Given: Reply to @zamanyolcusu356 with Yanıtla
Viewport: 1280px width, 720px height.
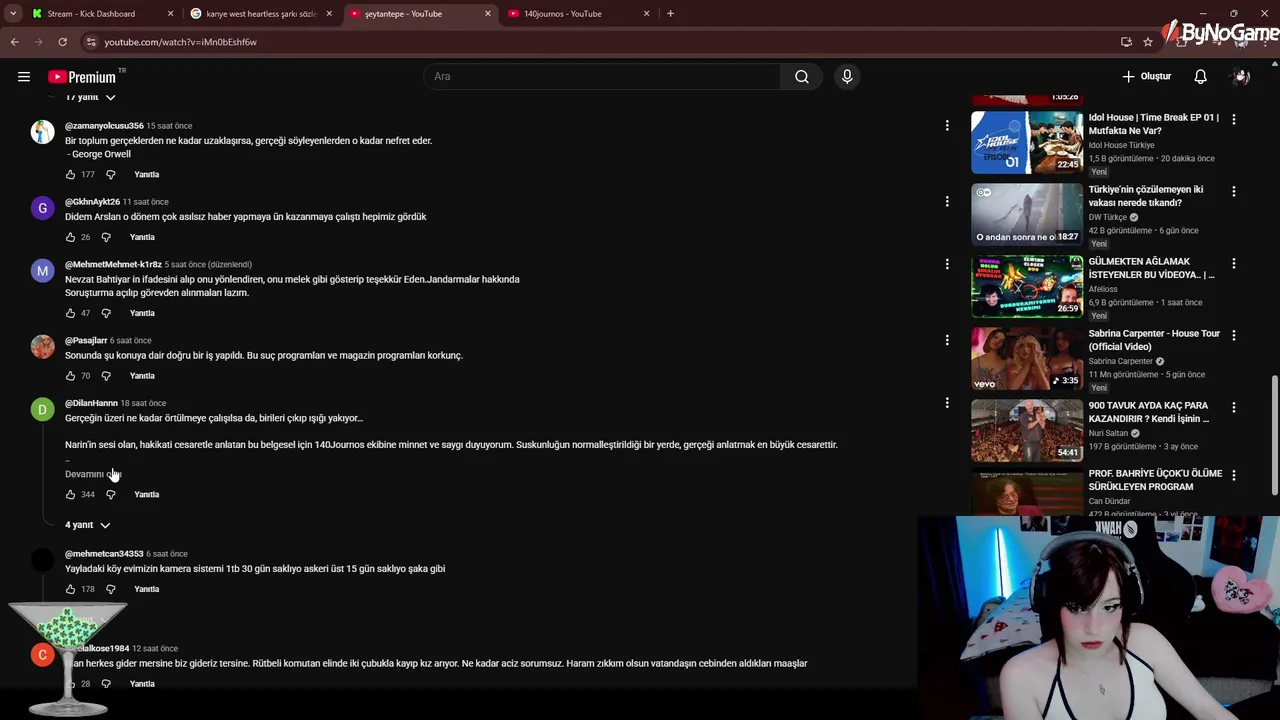Looking at the screenshot, I should [146, 174].
